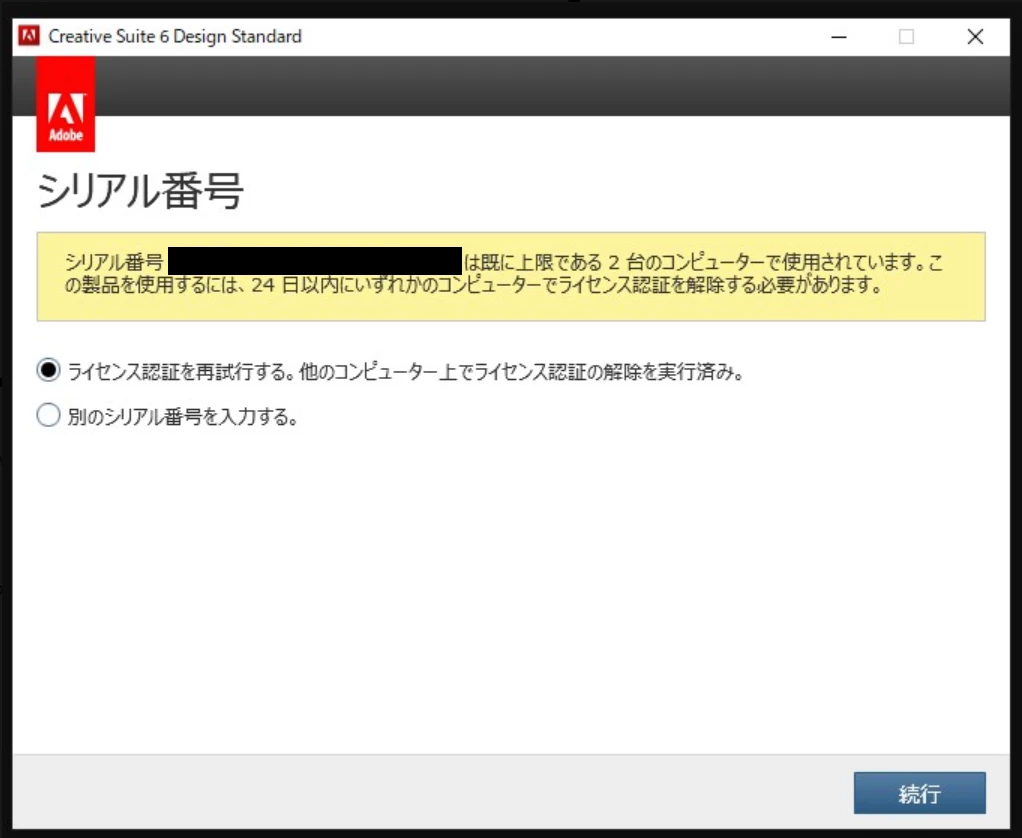The width and height of the screenshot is (1022, 838).
Task: Click the 続行 continue button
Action: (x=919, y=793)
